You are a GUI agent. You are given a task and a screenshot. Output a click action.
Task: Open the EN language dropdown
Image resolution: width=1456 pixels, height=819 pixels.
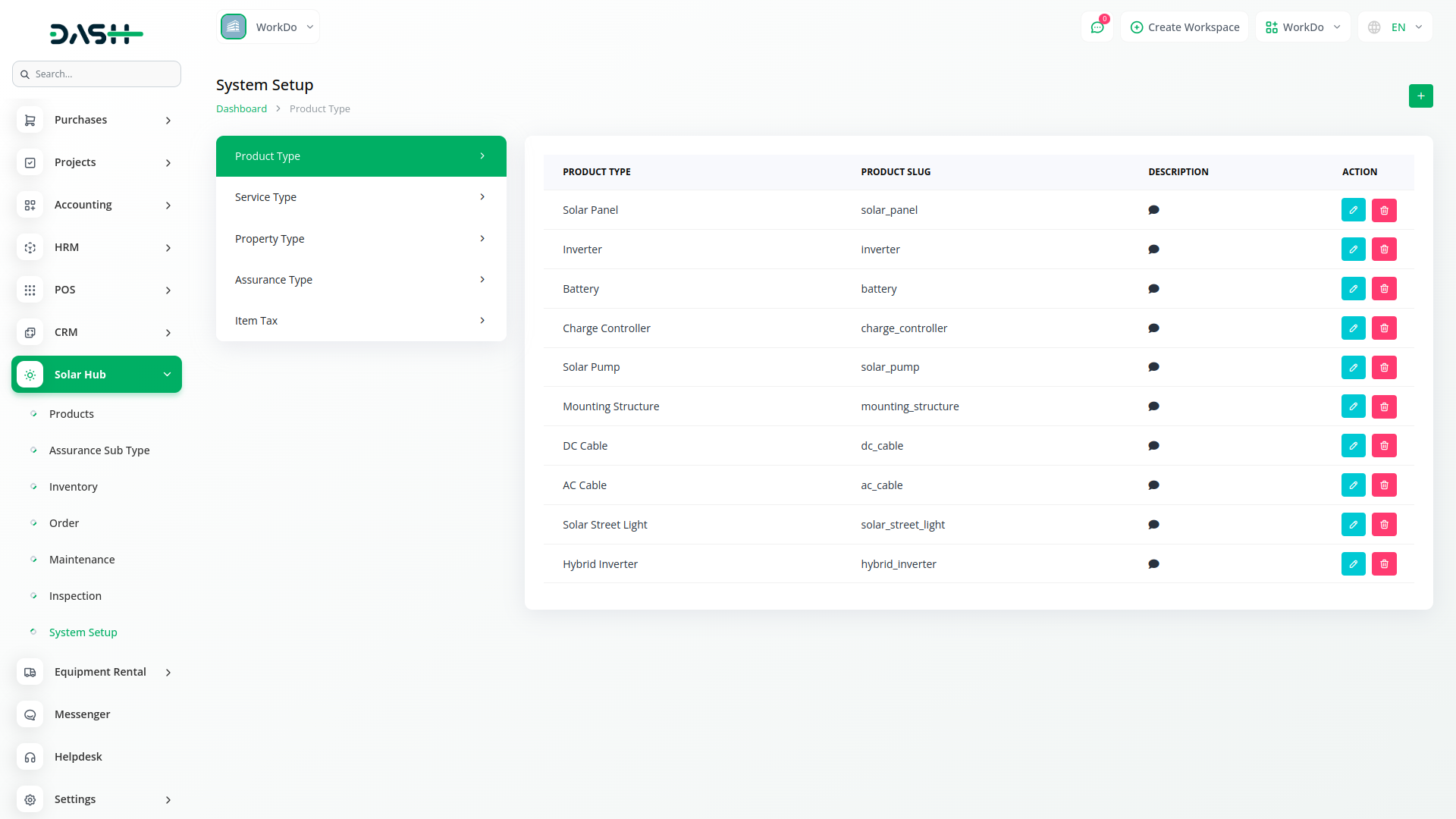(1396, 27)
